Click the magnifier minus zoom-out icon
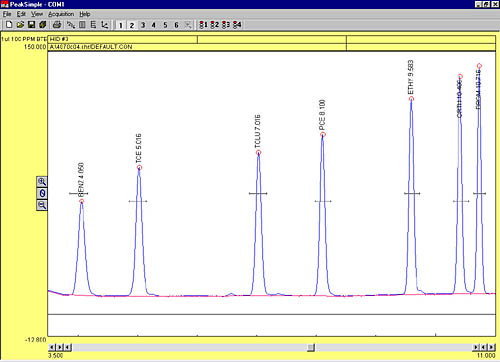This screenshot has height=362, width=500. pos(42,205)
